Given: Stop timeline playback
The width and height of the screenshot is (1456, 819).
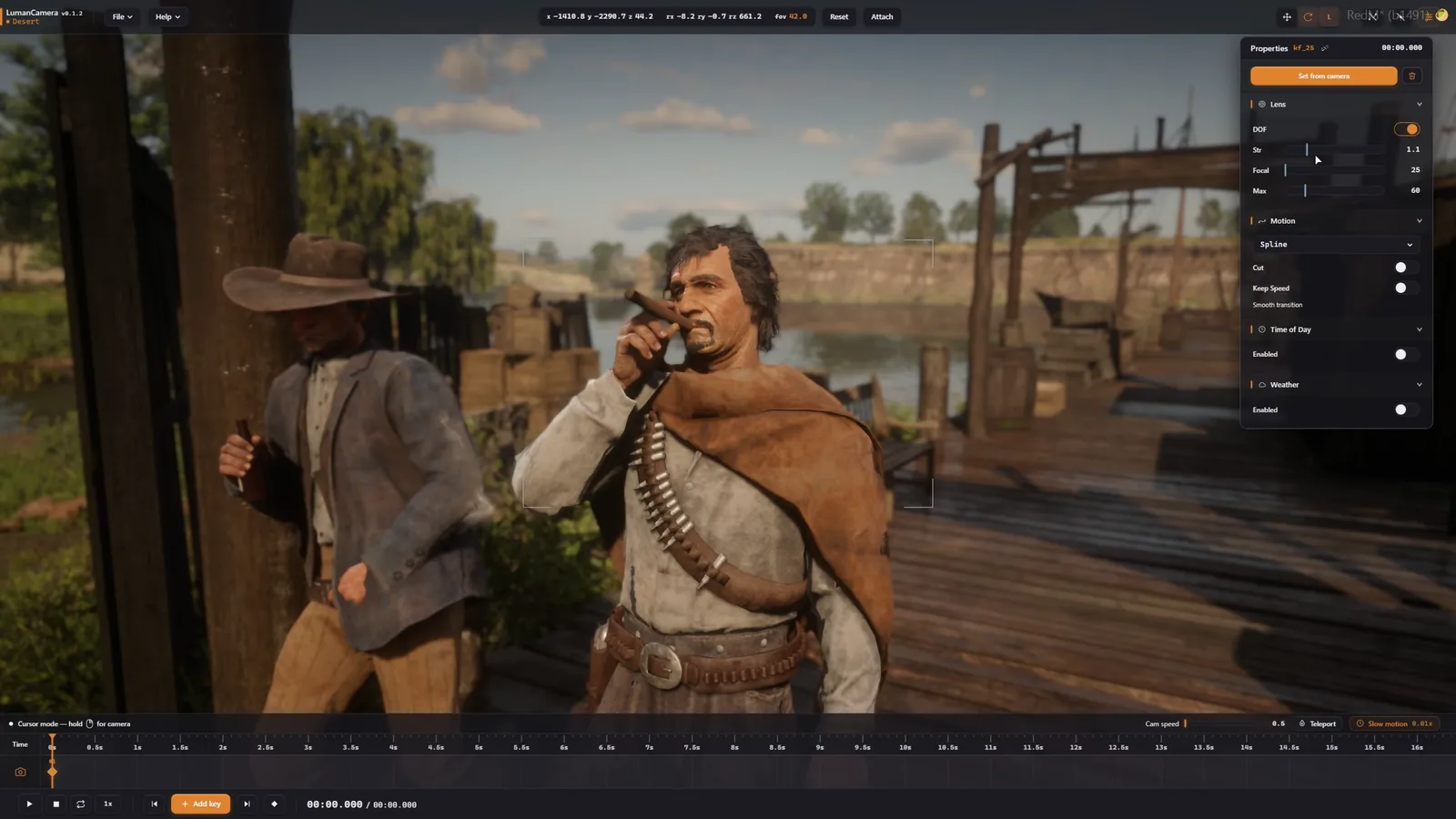Looking at the screenshot, I should (56, 804).
